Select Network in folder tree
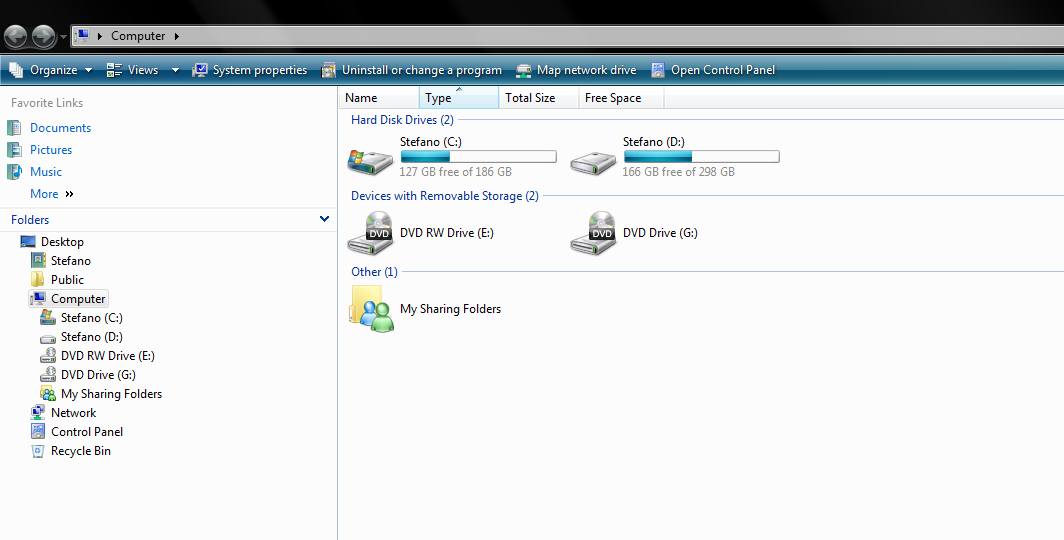This screenshot has width=1064, height=540. (73, 412)
